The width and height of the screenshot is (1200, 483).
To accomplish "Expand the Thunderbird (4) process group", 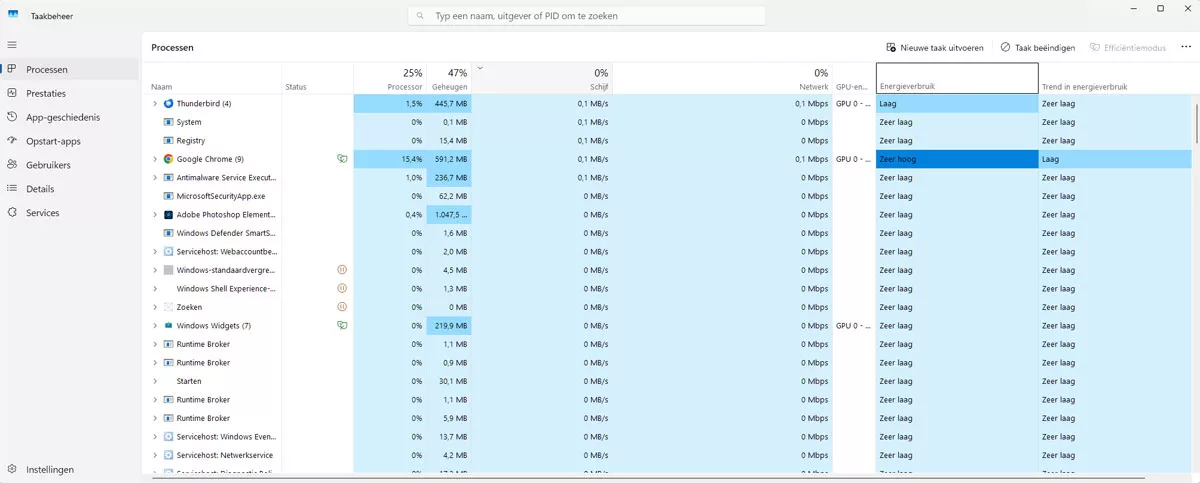I will pyautogui.click(x=155, y=104).
